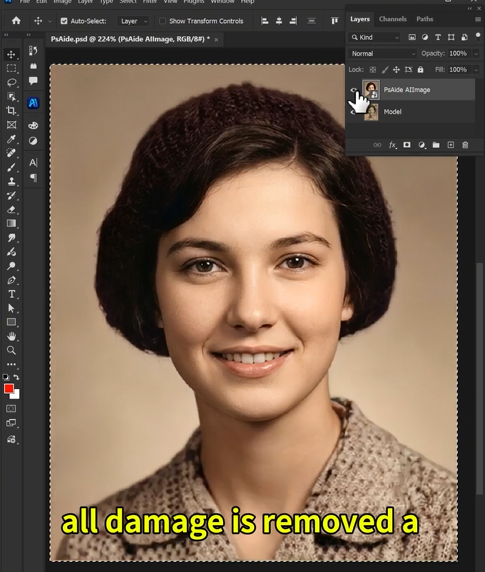This screenshot has width=485, height=572.
Task: Toggle filter for pixel layers
Action: [x=412, y=37]
